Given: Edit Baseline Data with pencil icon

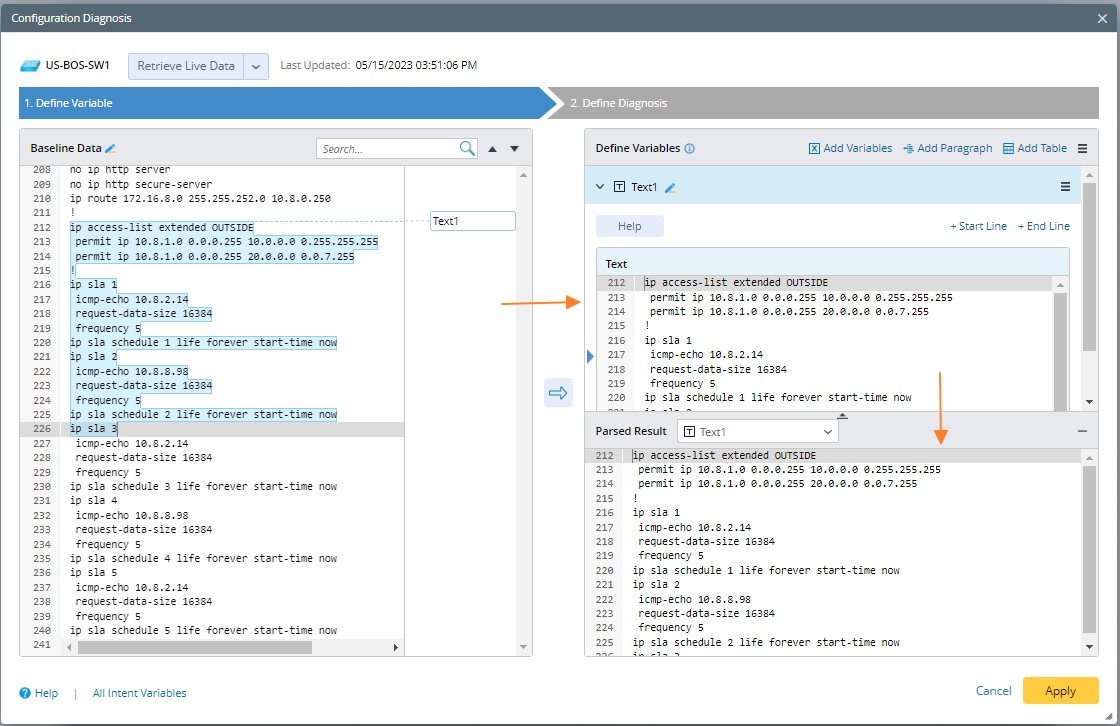Looking at the screenshot, I should click(x=110, y=149).
